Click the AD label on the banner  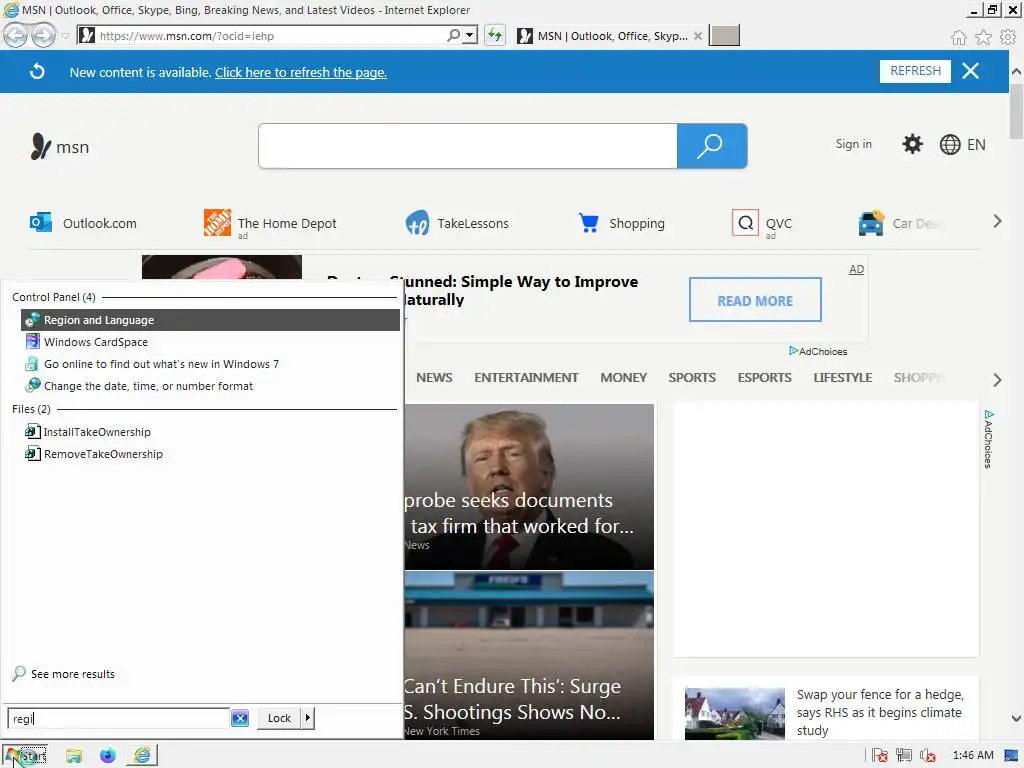tap(856, 269)
